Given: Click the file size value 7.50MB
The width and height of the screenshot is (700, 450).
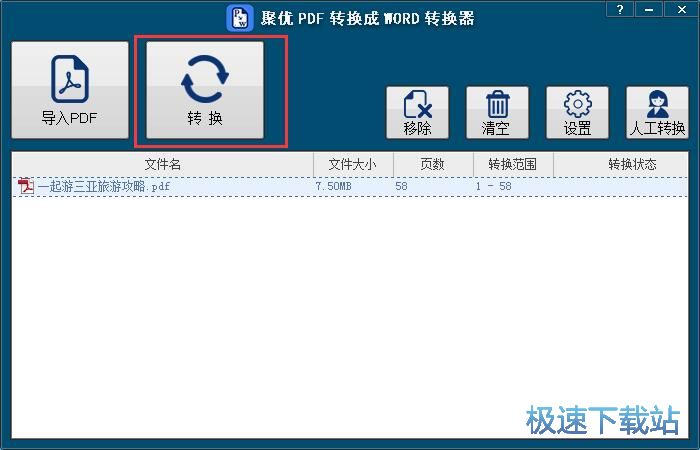Looking at the screenshot, I should (x=333, y=187).
